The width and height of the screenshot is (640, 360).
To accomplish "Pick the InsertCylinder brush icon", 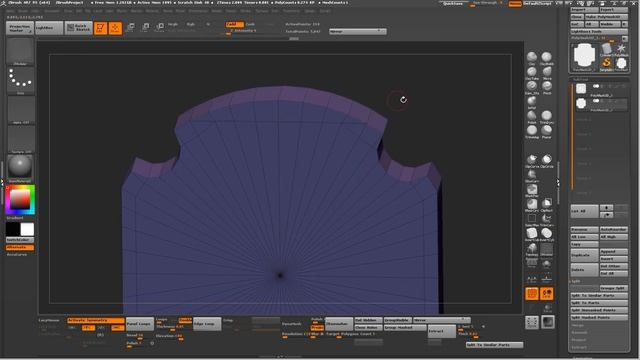I will tap(547, 233).
